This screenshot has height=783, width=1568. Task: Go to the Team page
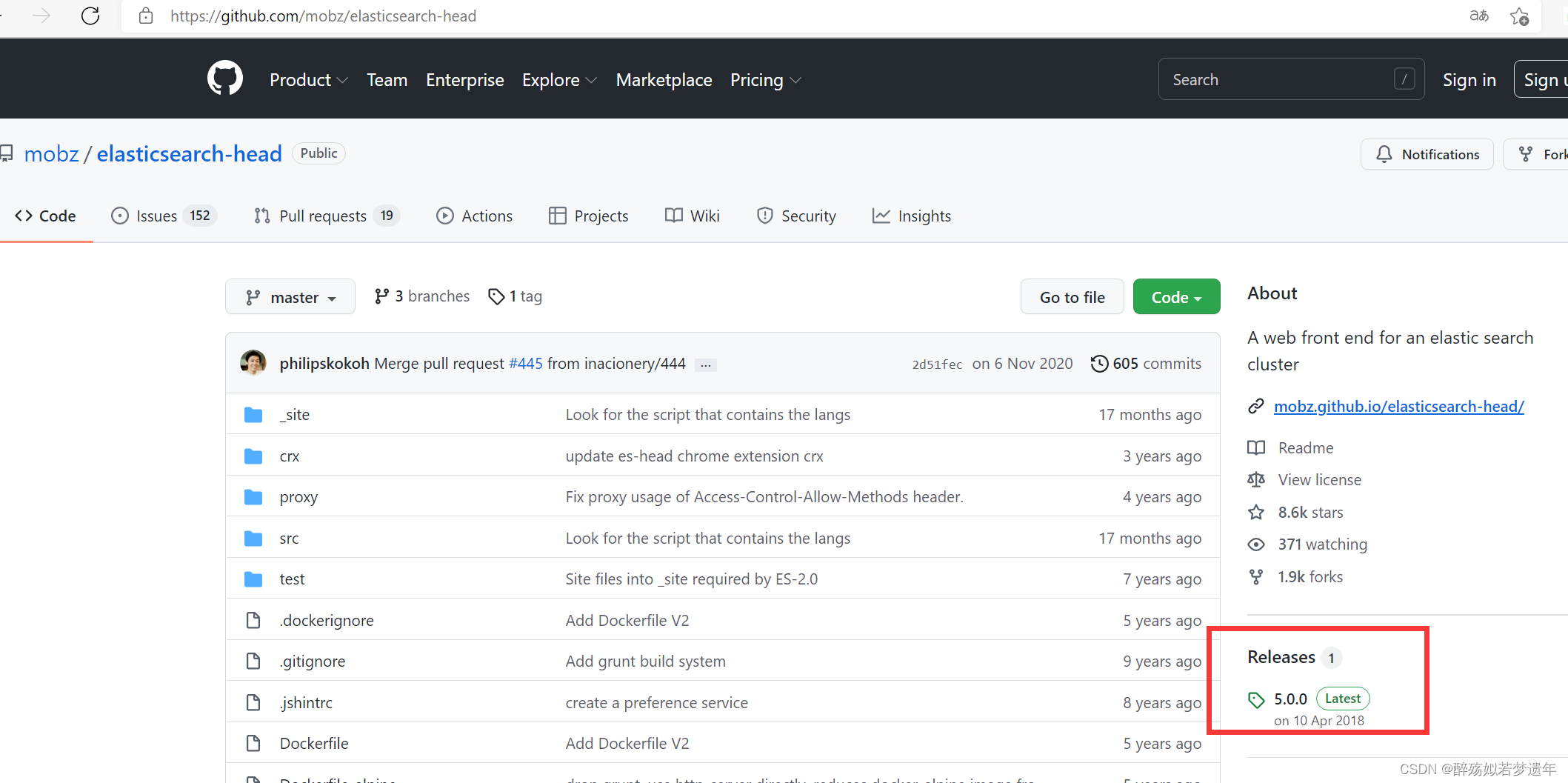tap(387, 80)
